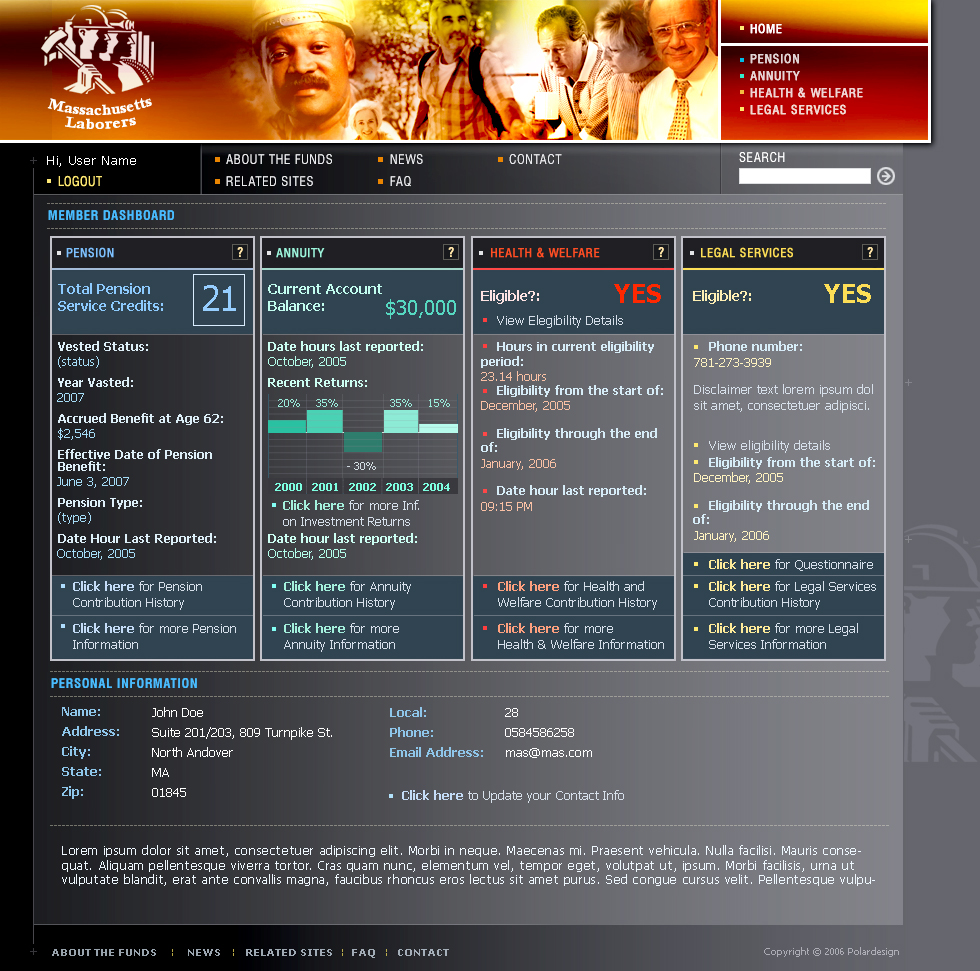980x971 pixels.
Task: Open the Health & Welfare help question mark
Action: (x=661, y=252)
